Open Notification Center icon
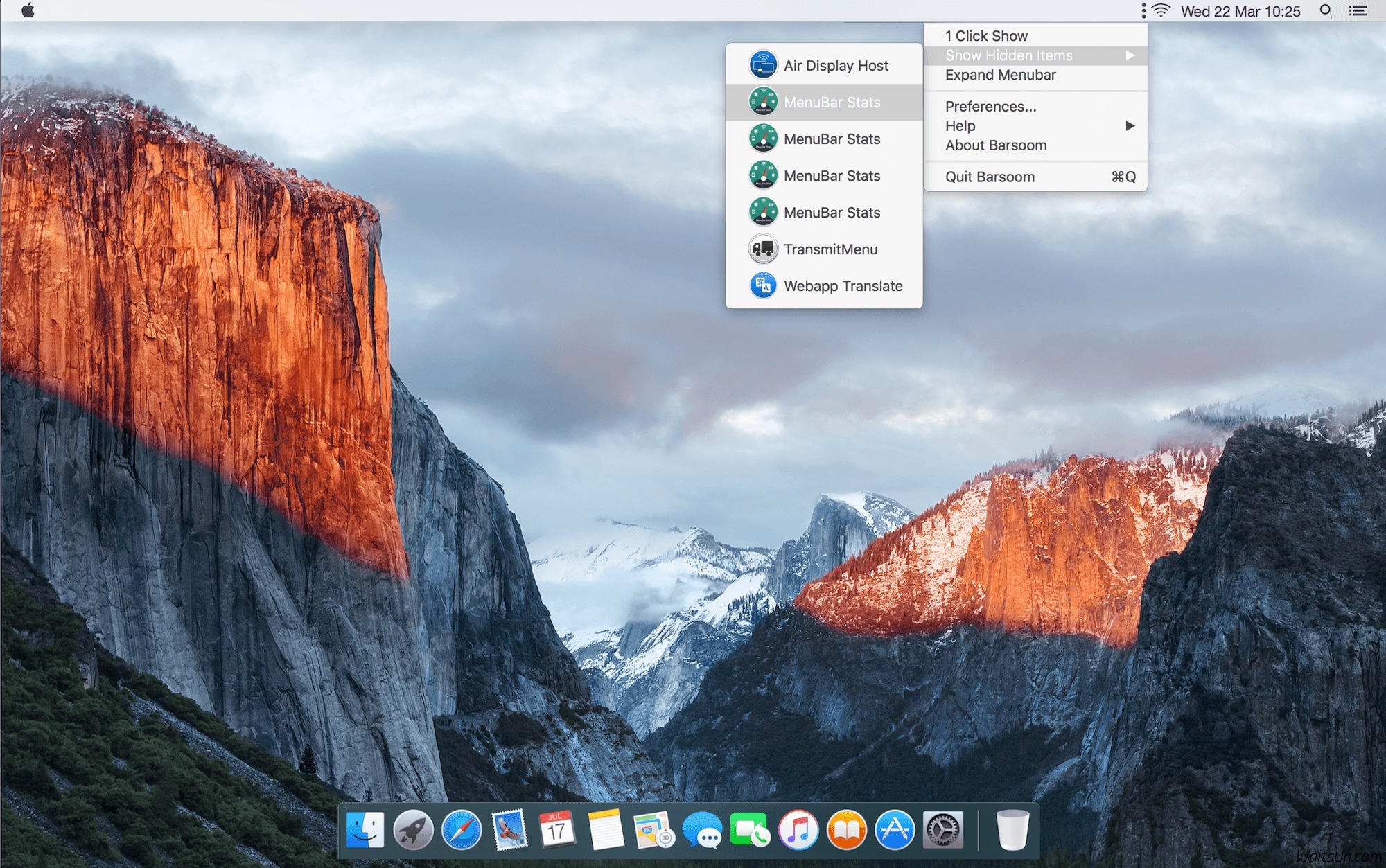This screenshot has height=868, width=1386. click(x=1358, y=11)
